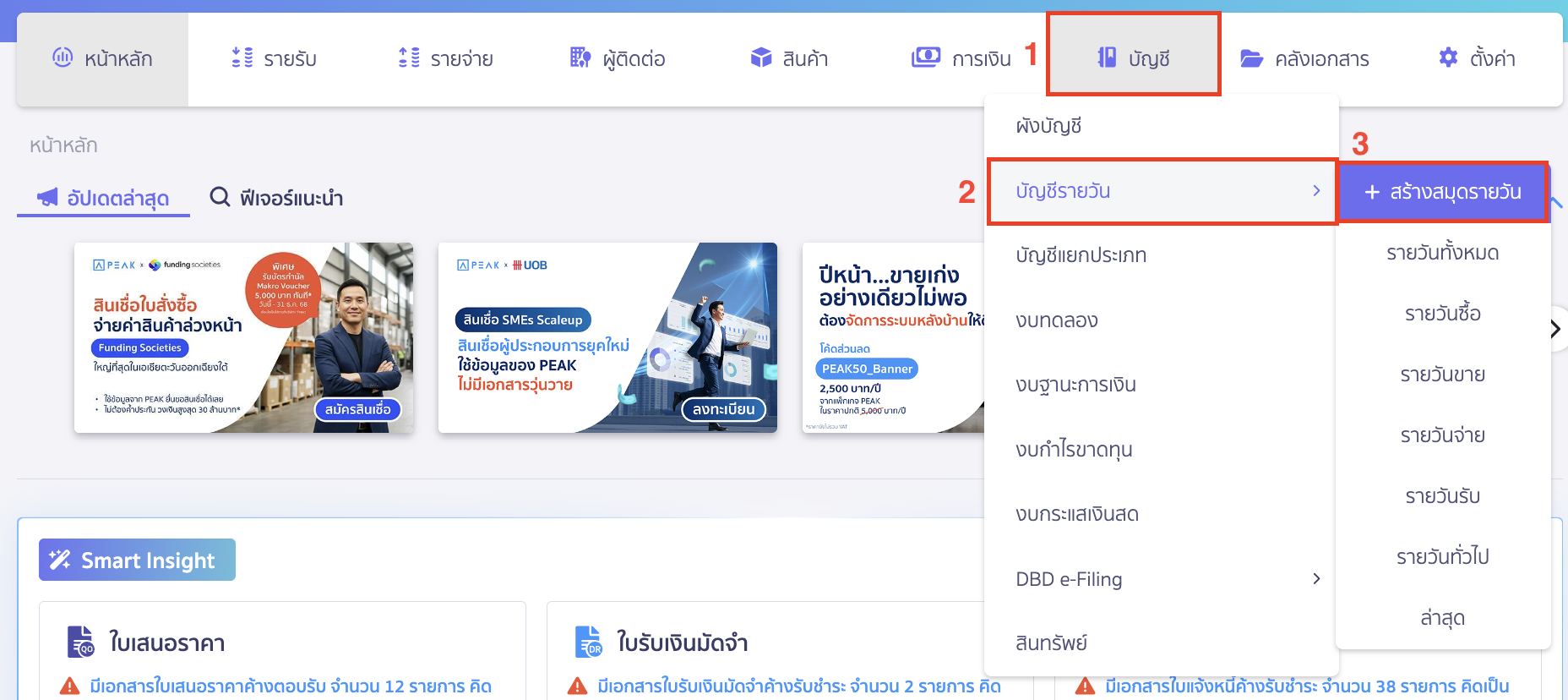Open the รายจ่าย expense menu icon
This screenshot has width=1568, height=700.
coord(409,57)
